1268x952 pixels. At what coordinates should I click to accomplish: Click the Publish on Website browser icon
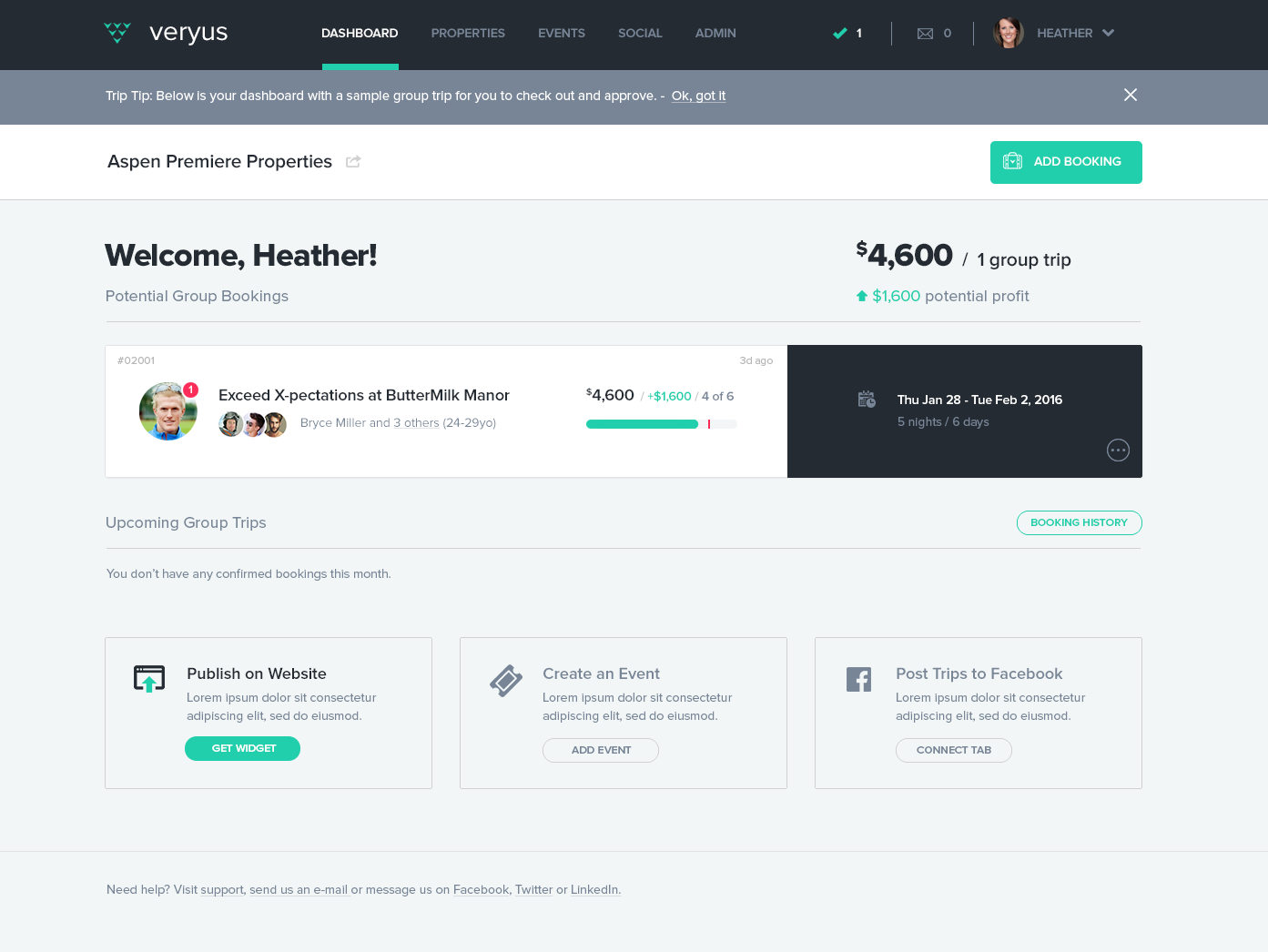click(x=149, y=679)
